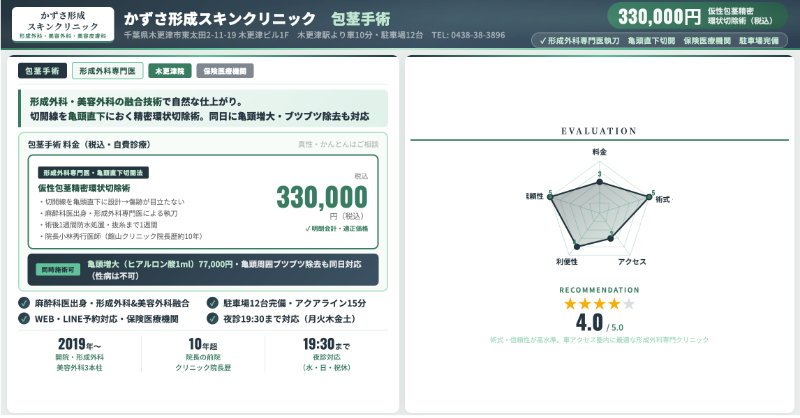Click the 同時施術可 badge
The height and width of the screenshot is (418, 800).
(57, 269)
